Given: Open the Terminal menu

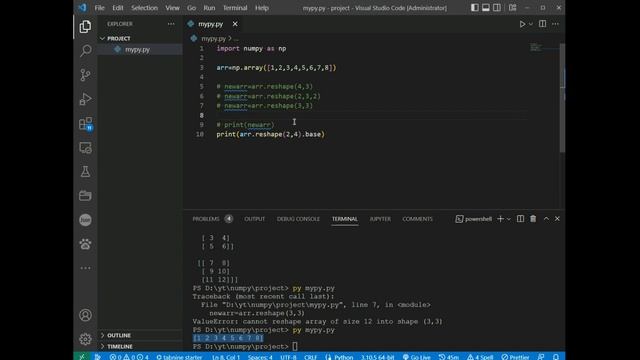Looking at the screenshot, I should point(235,8).
